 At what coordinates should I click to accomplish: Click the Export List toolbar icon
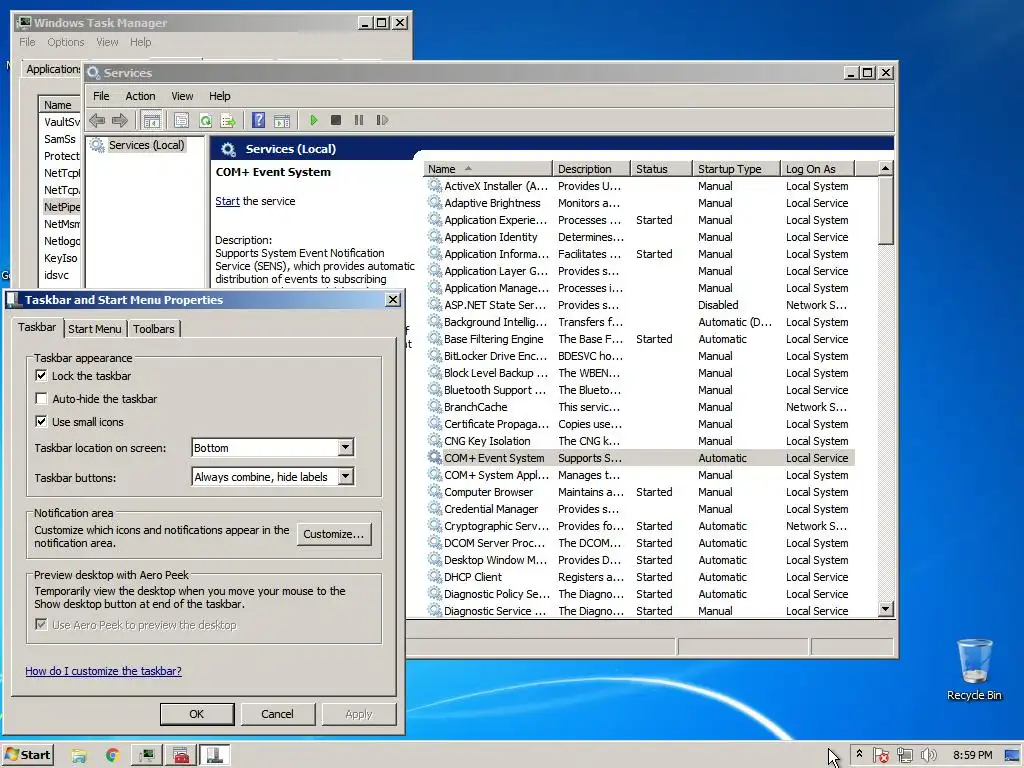click(228, 120)
